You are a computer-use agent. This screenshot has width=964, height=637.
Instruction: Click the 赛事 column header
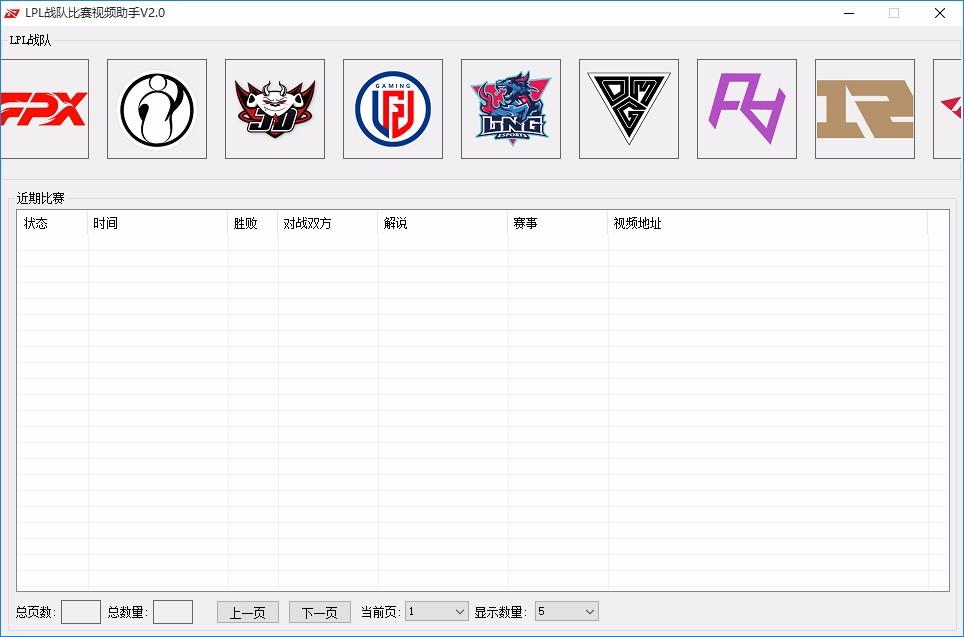pyautogui.click(x=558, y=223)
